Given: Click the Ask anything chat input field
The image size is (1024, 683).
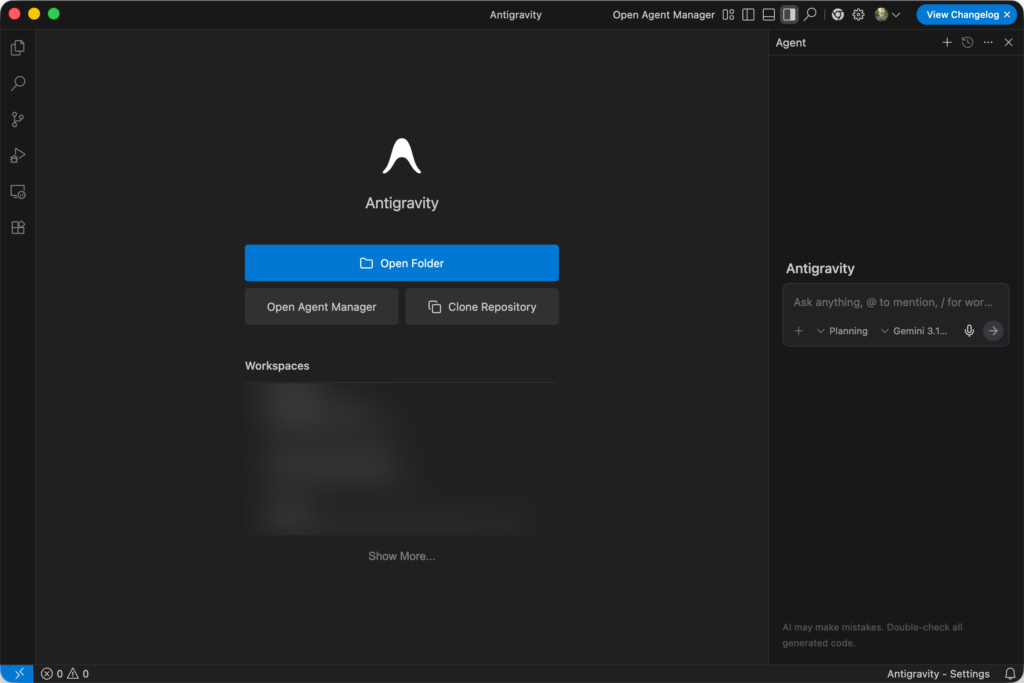Looking at the screenshot, I should (893, 302).
